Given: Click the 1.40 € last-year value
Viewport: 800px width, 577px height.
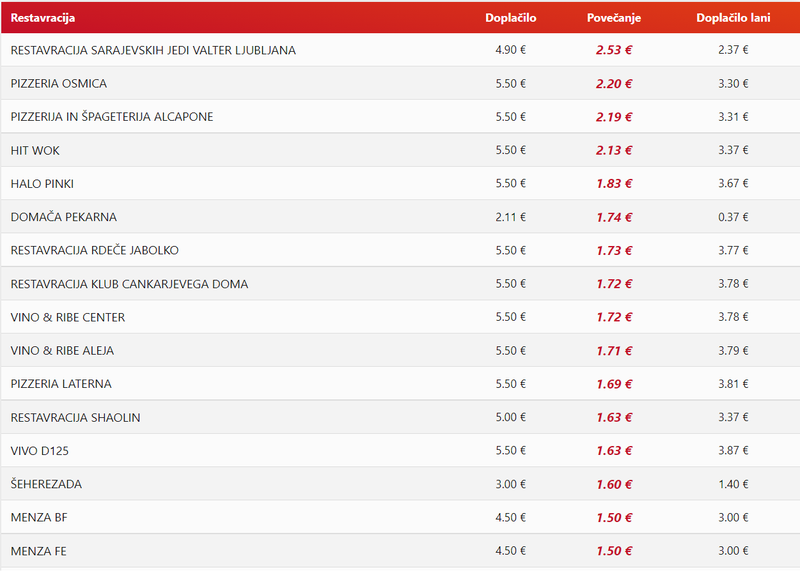Looking at the screenshot, I should [x=733, y=484].
